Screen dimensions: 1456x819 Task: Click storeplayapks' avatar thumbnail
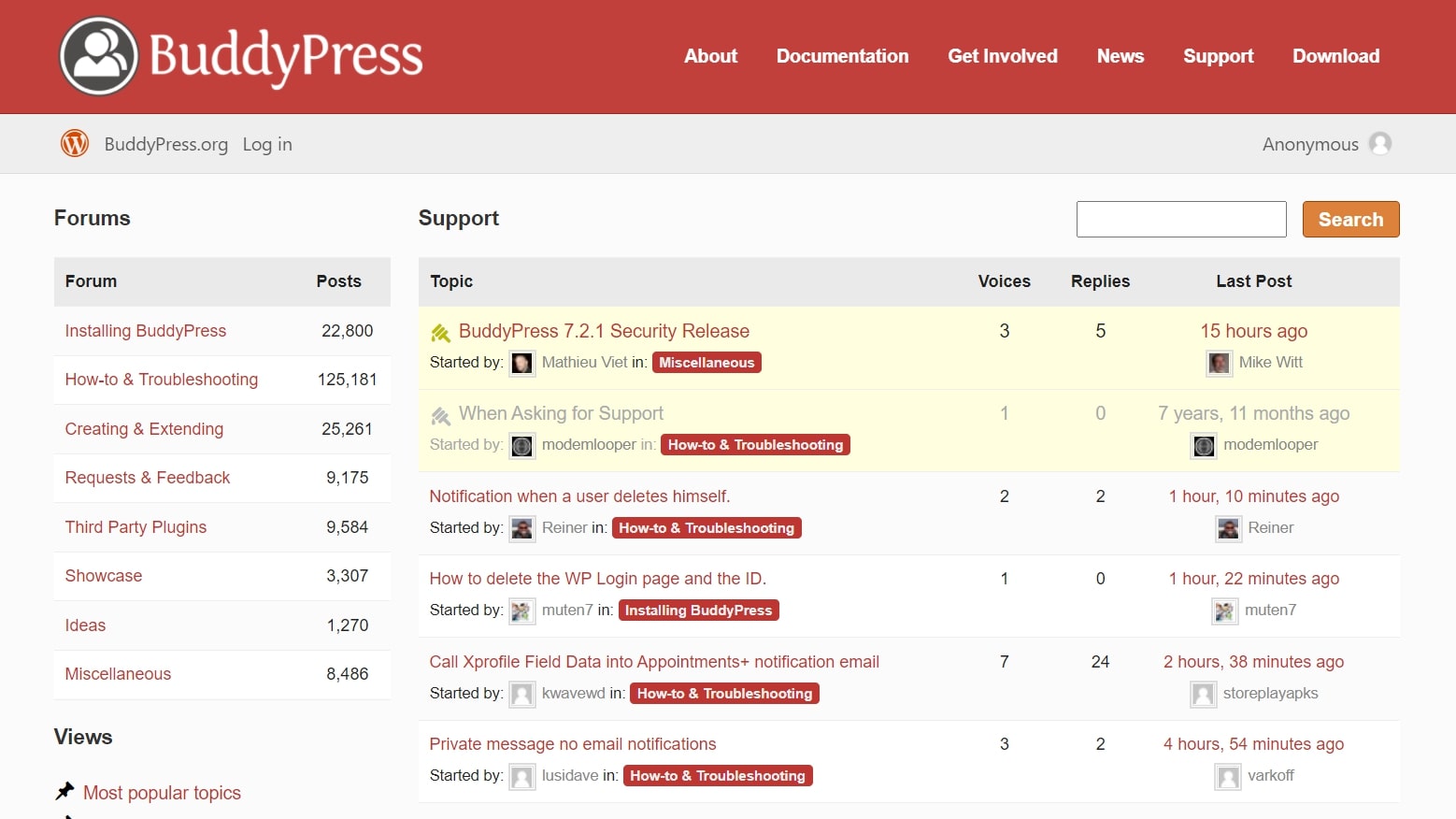pos(1204,694)
